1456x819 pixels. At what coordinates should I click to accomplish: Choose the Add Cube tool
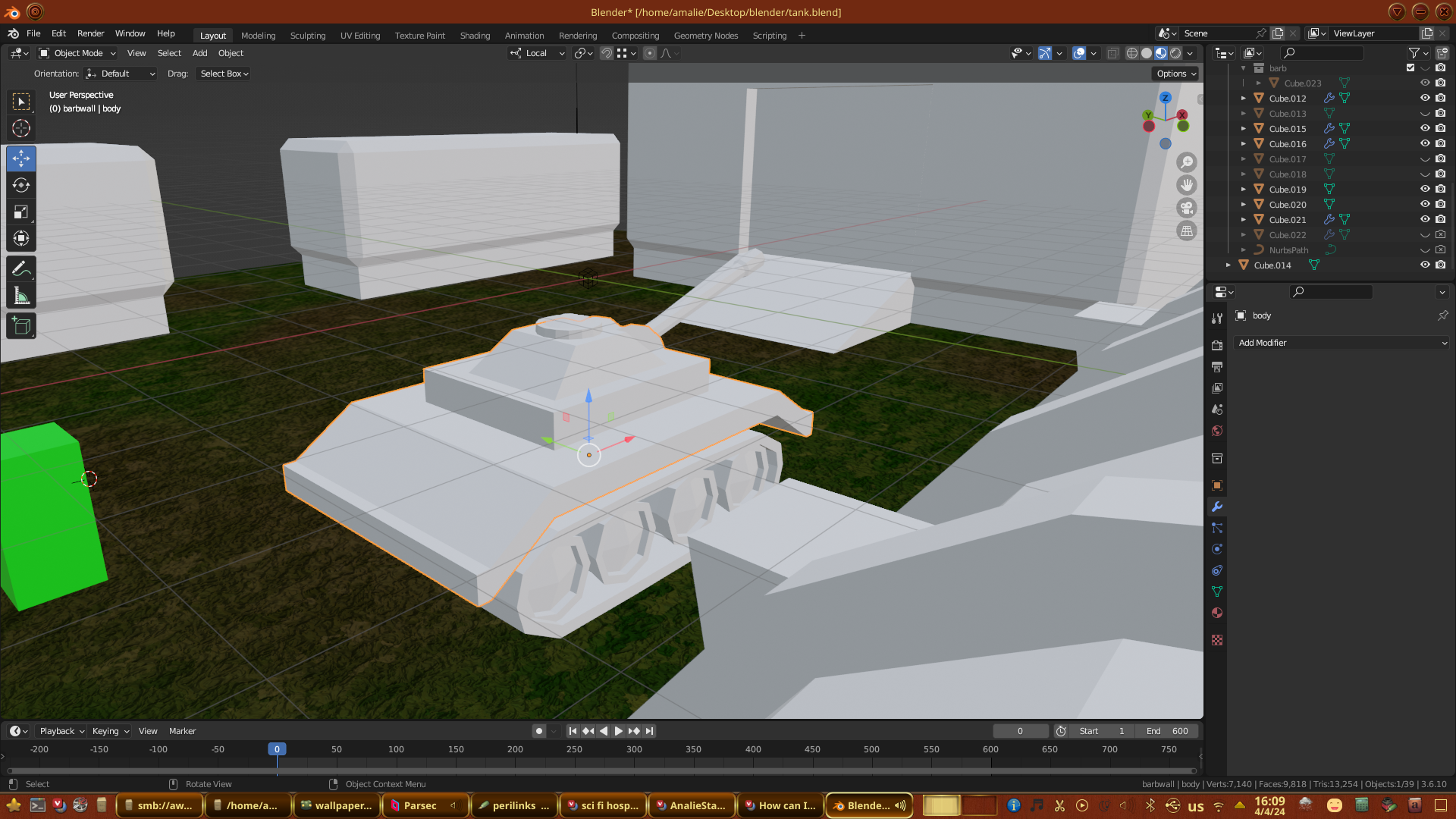[21, 326]
